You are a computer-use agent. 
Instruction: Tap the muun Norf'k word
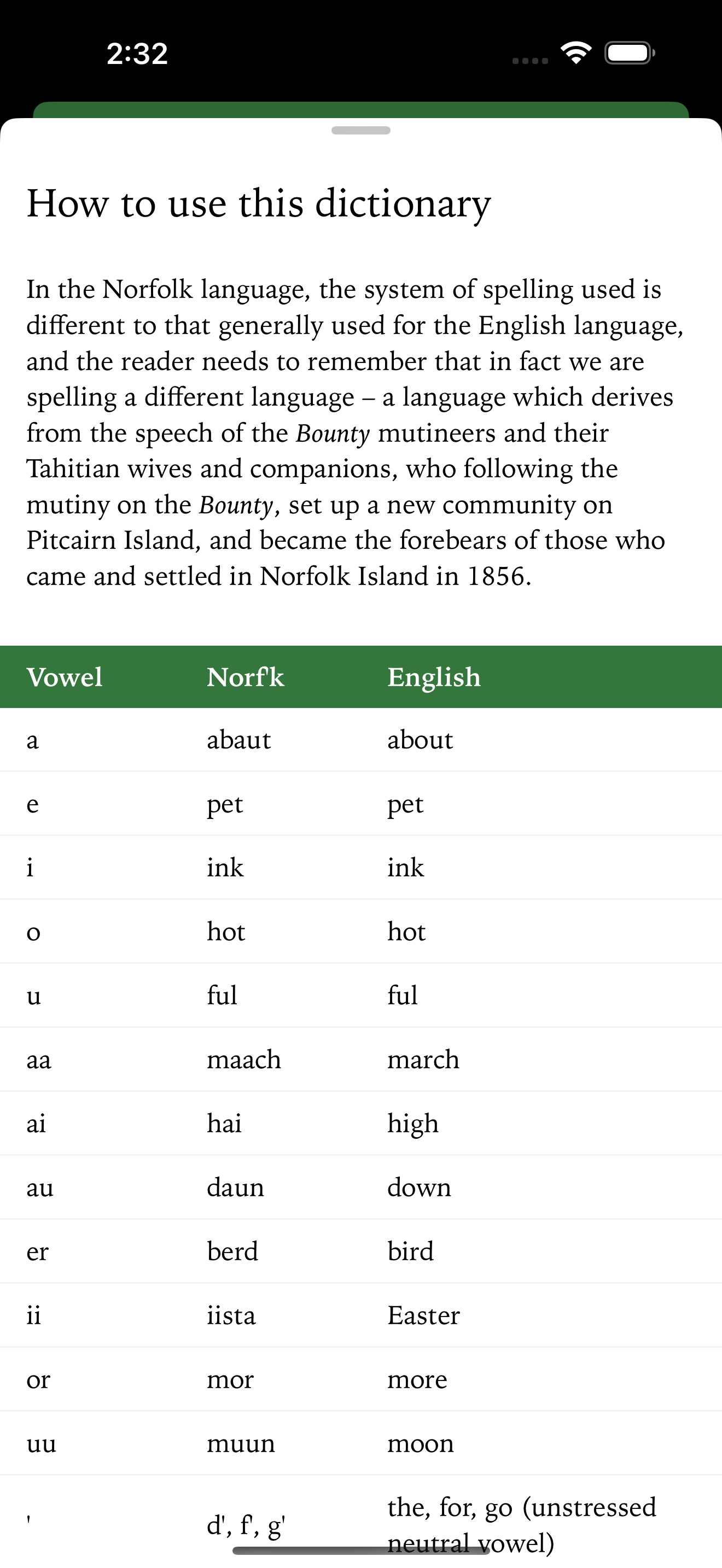pos(241,1443)
